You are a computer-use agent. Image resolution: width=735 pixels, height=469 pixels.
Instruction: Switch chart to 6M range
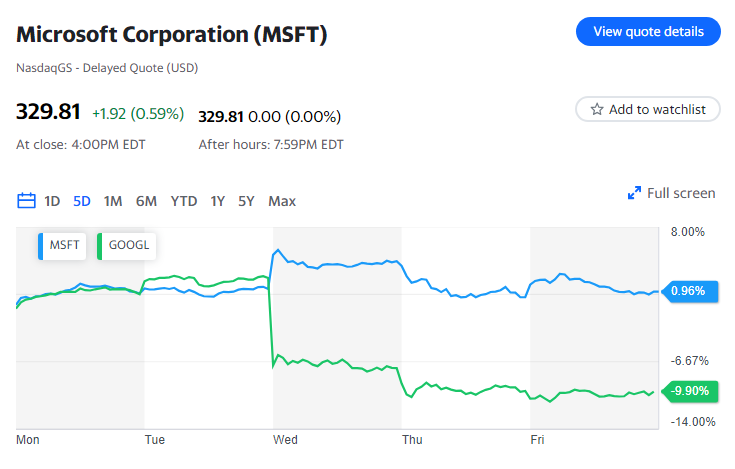tap(146, 201)
